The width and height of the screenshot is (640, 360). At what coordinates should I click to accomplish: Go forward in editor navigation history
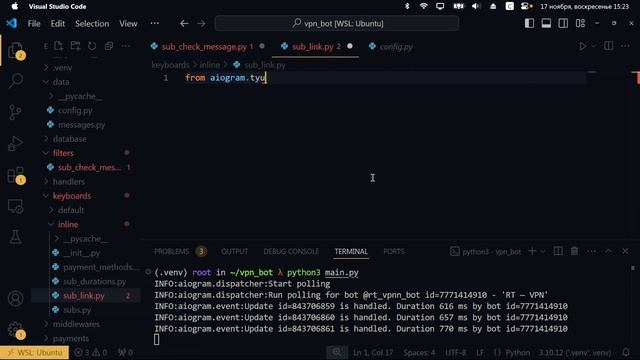pyautogui.click(x=201, y=24)
